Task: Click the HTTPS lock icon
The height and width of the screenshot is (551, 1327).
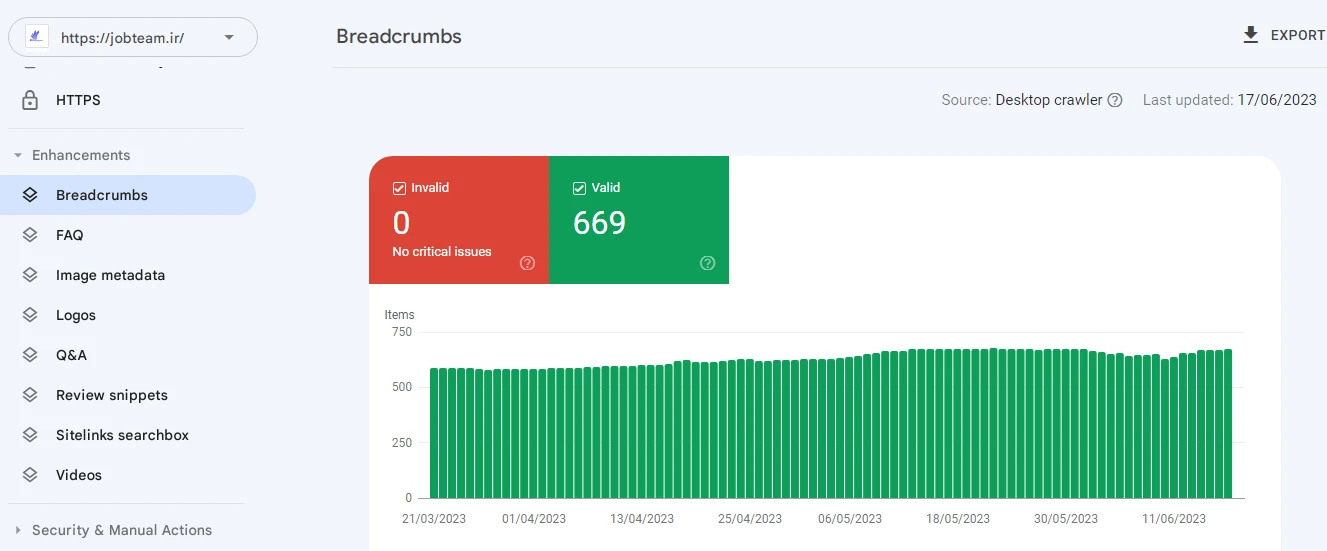Action: coord(30,100)
